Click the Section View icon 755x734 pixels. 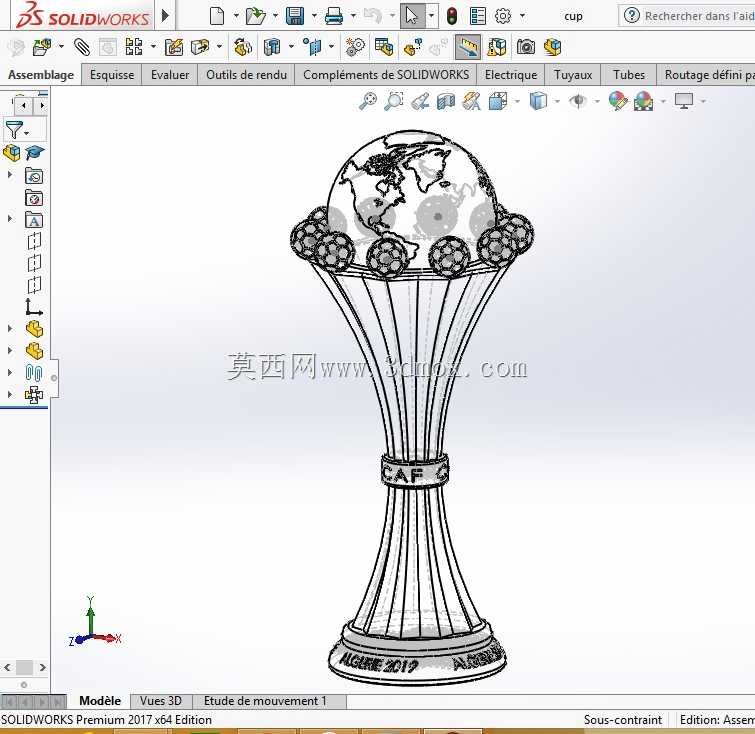446,101
